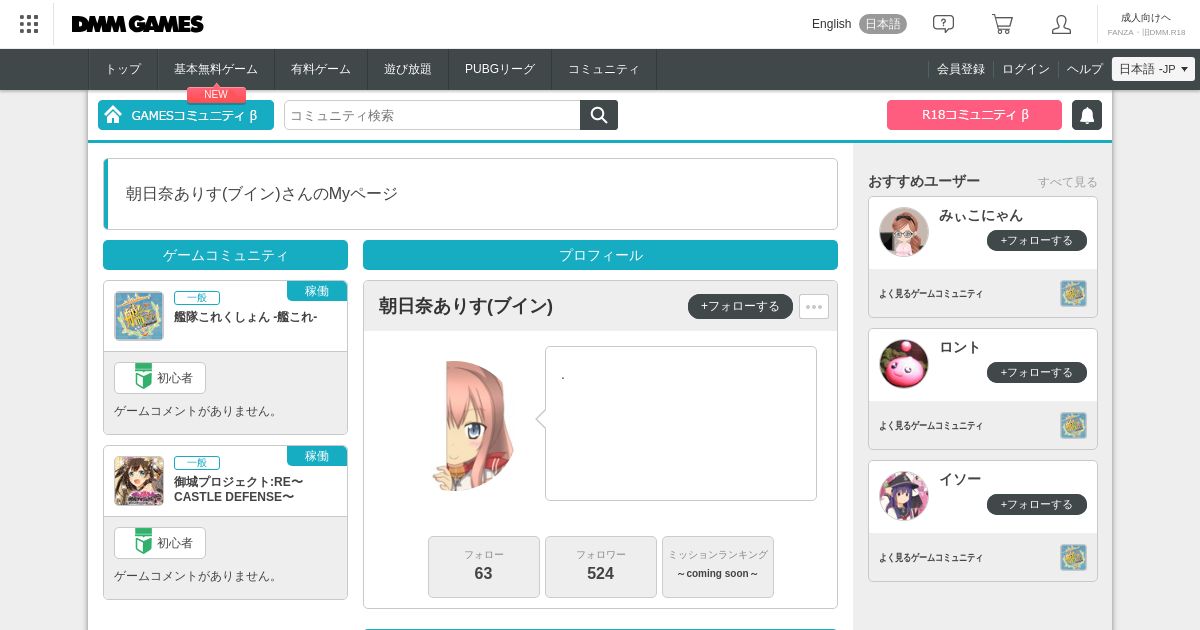Screen dimensions: 1200x630
Task: Click the profile character avatar image
Action: click(x=474, y=425)
